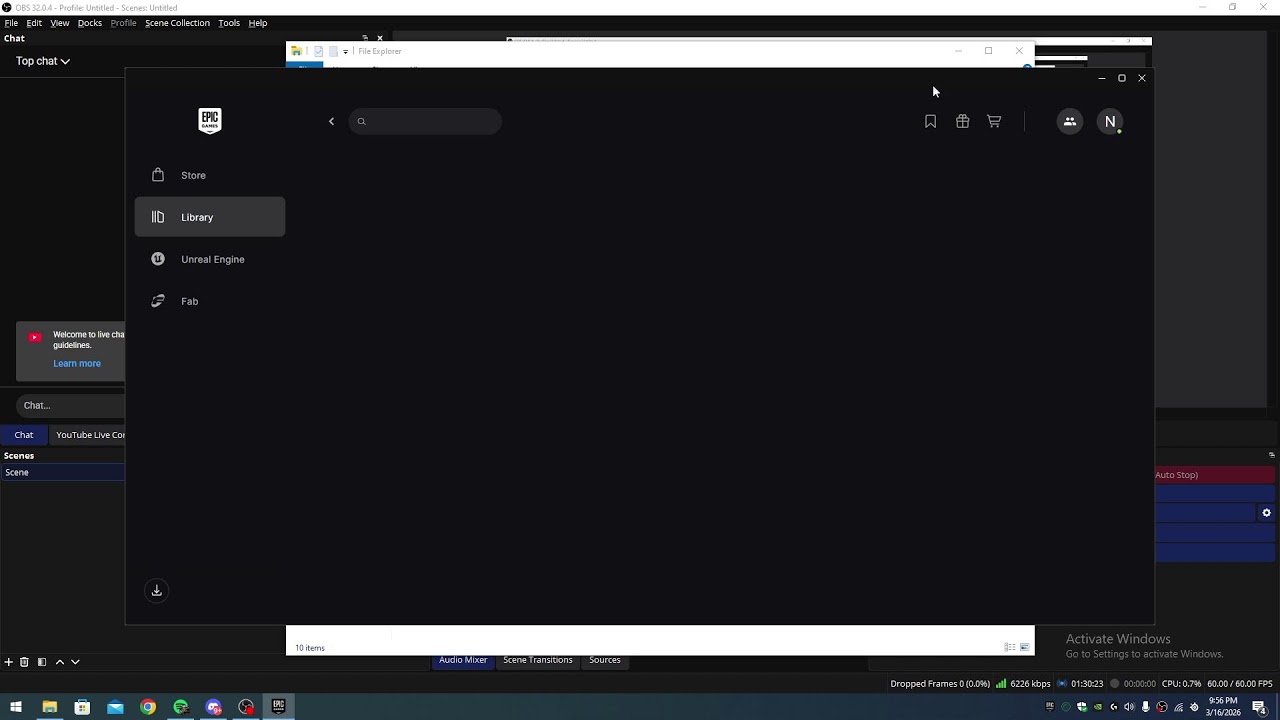The image size is (1280, 720).
Task: Click the Chat message input field
Action: [70, 405]
